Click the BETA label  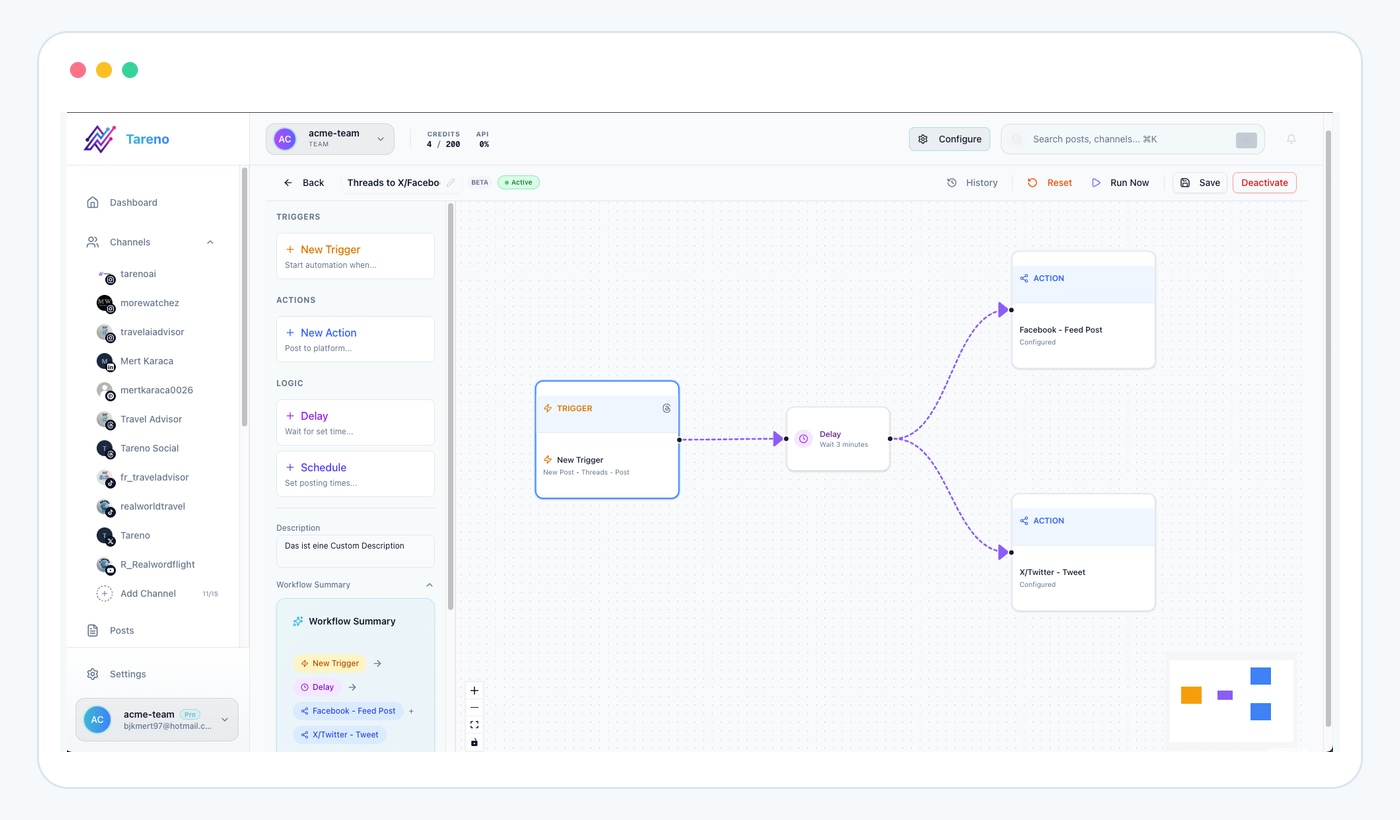[x=480, y=182]
